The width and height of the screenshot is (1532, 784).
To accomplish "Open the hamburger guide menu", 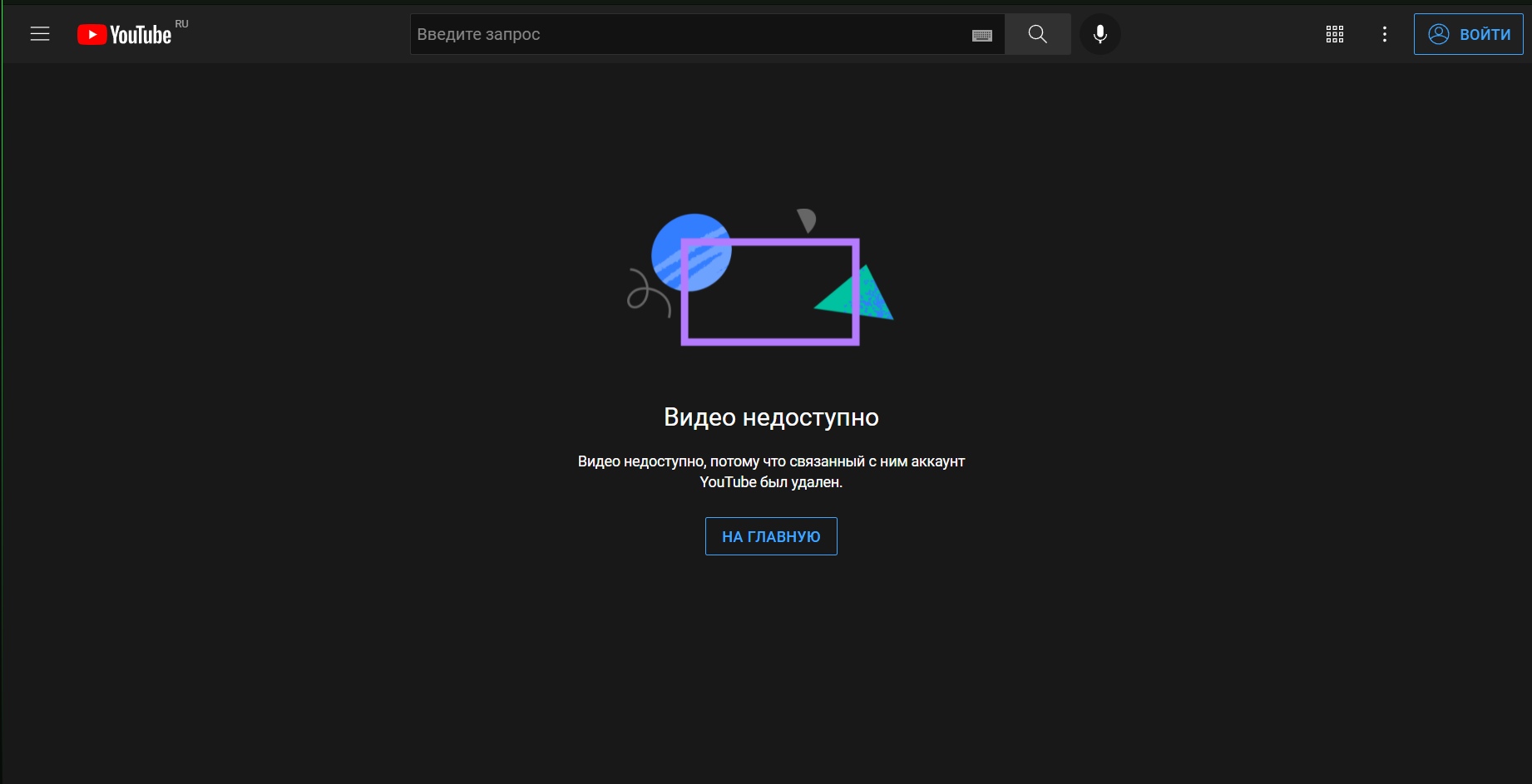I will coord(40,34).
